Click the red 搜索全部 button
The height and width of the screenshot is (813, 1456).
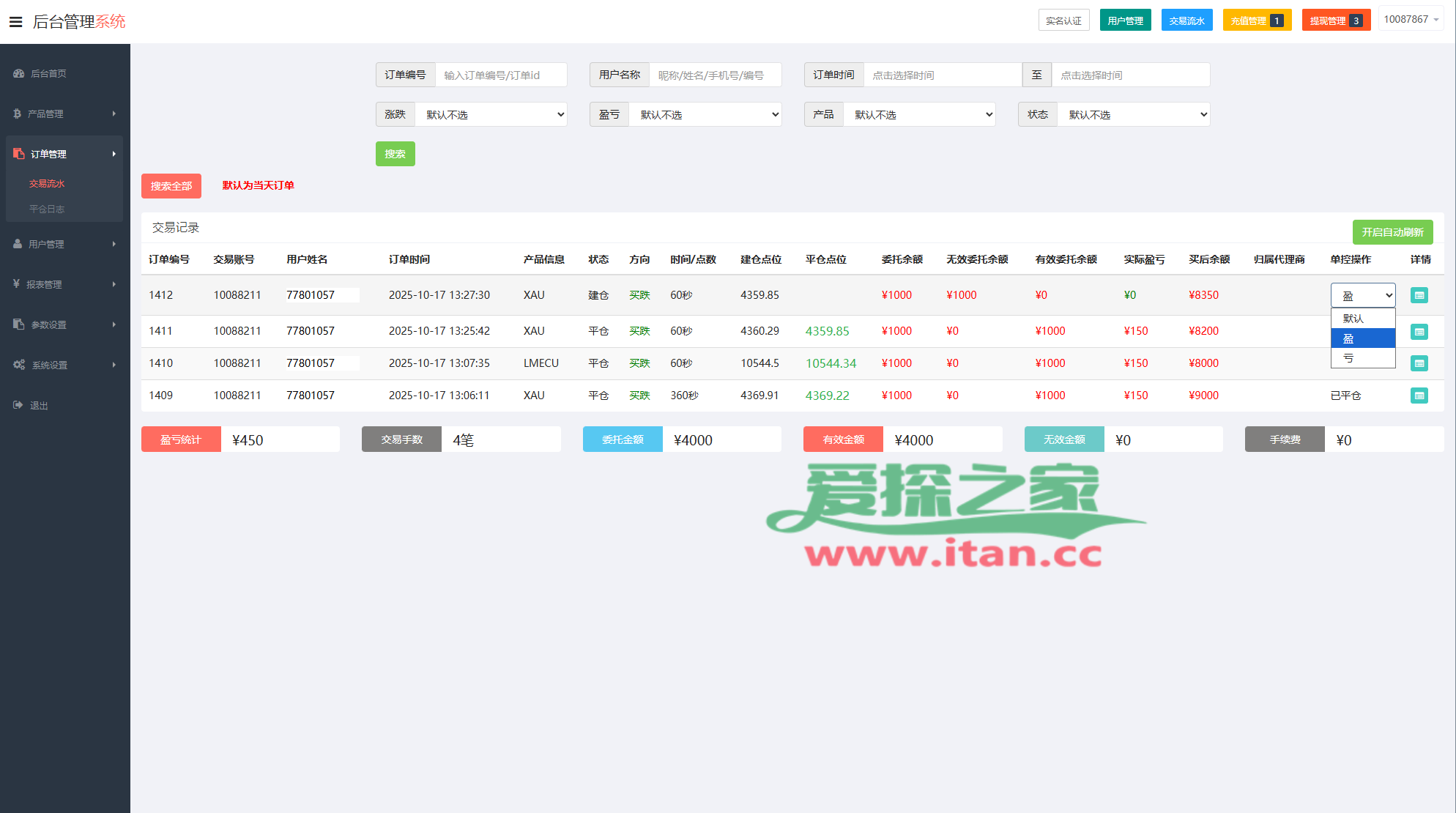click(x=171, y=186)
